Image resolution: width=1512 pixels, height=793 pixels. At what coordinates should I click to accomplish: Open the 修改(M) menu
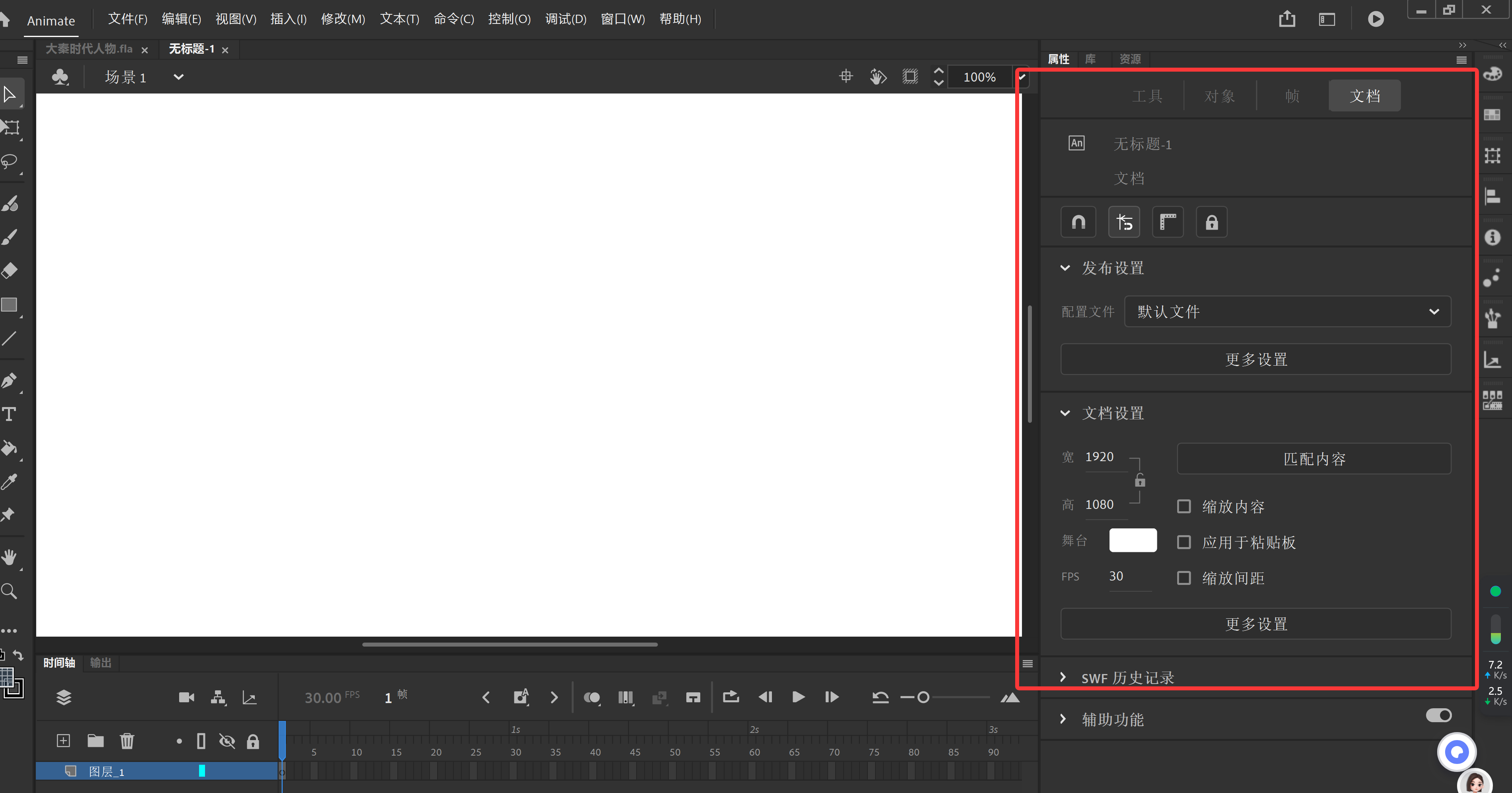coord(343,19)
